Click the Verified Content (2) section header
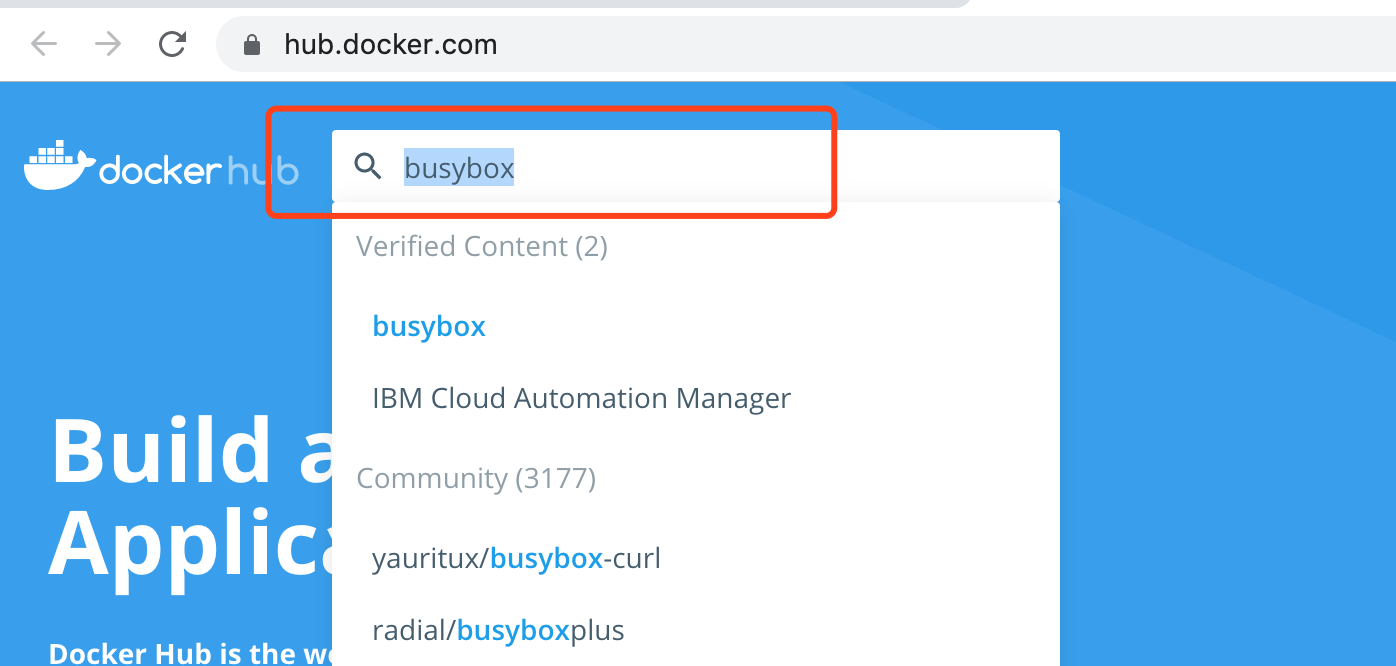The height and width of the screenshot is (666, 1396). coord(481,246)
